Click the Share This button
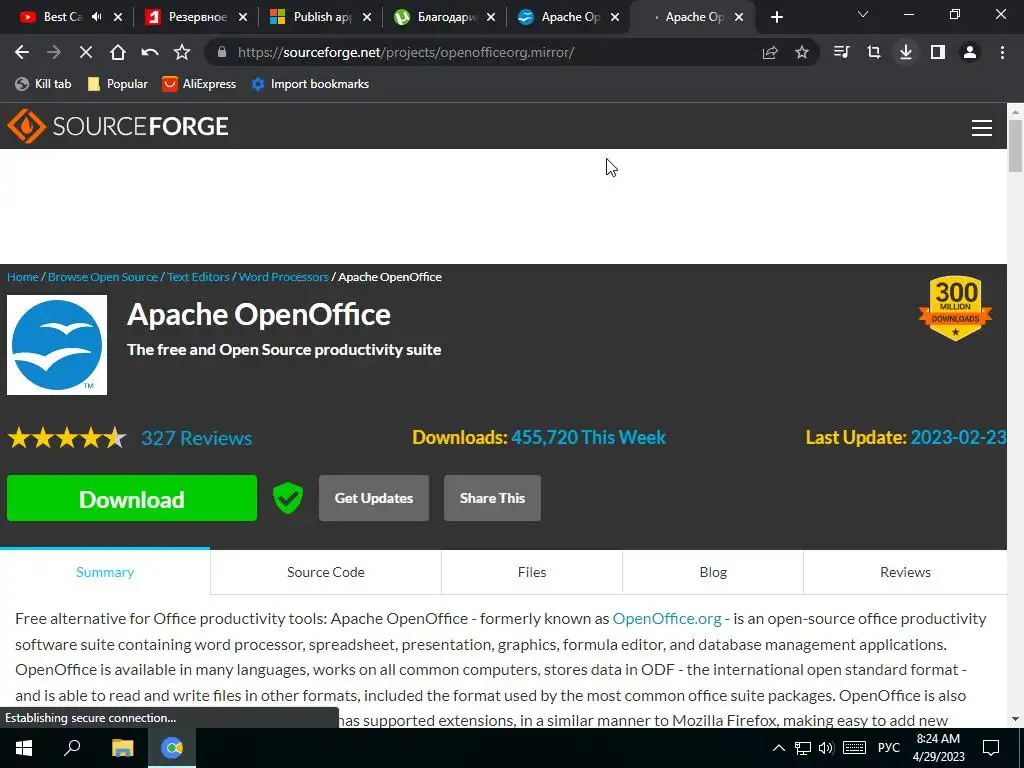The image size is (1024, 768). [x=492, y=498]
